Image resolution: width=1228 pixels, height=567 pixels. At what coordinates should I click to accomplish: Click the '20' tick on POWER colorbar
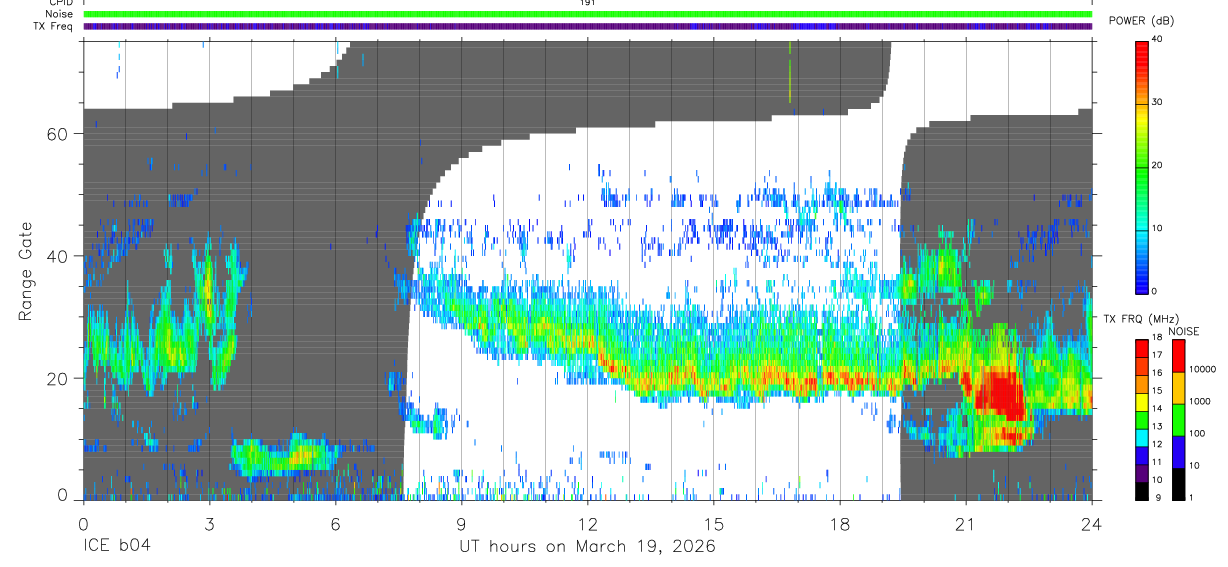pos(1158,165)
